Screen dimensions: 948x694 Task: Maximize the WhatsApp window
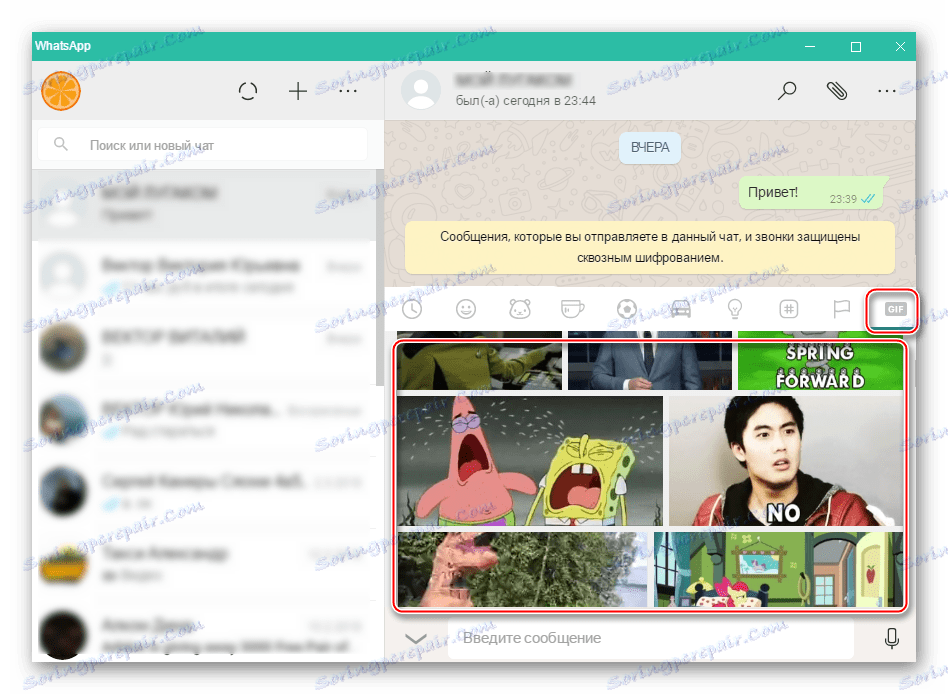coord(855,47)
